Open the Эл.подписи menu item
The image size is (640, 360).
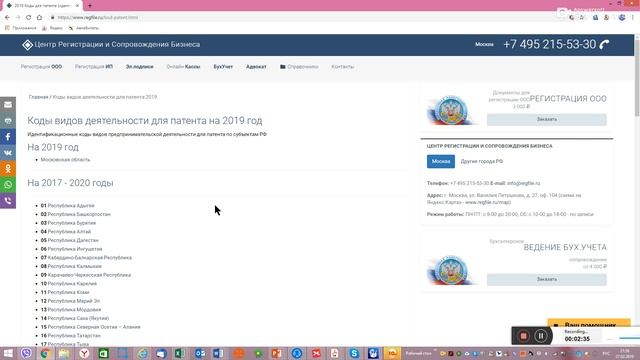click(140, 67)
